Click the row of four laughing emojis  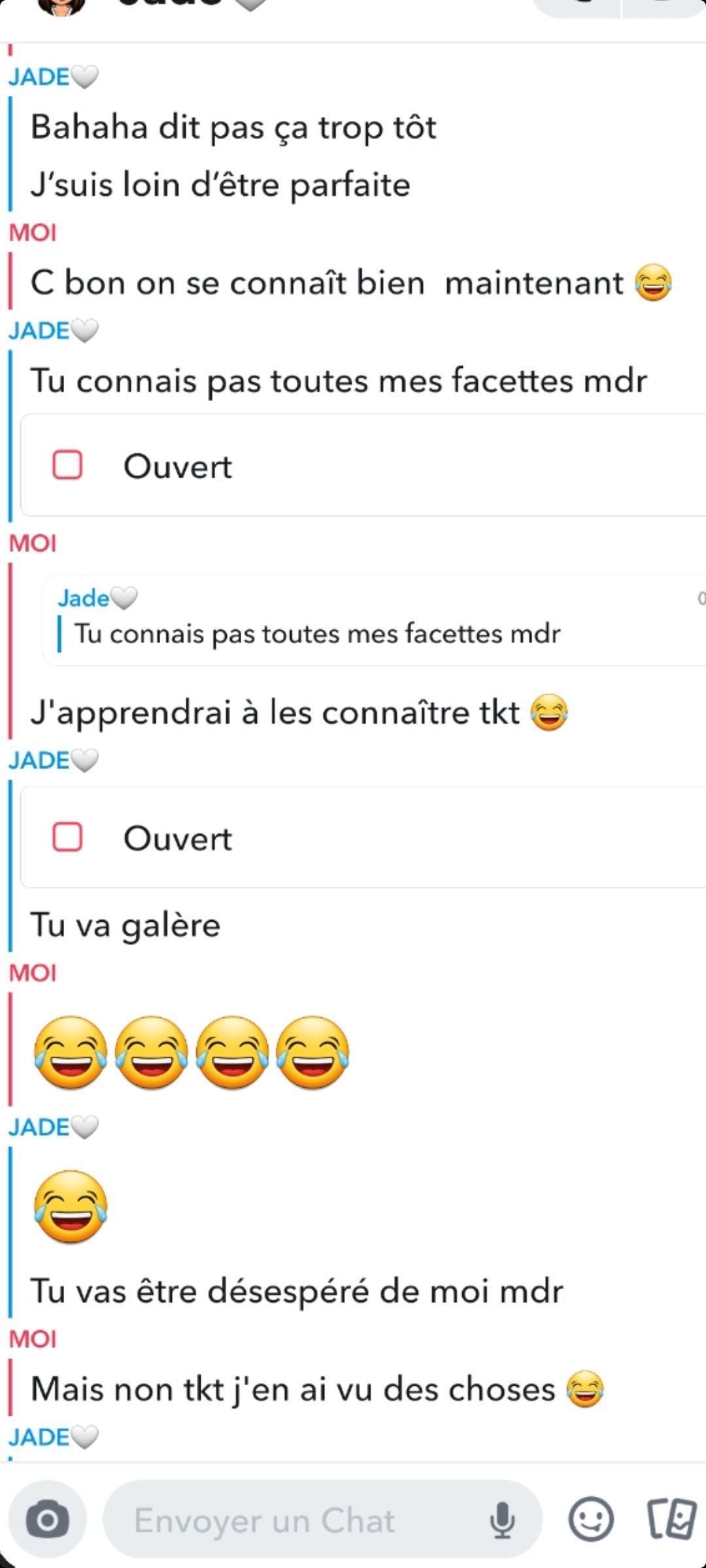click(192, 1053)
